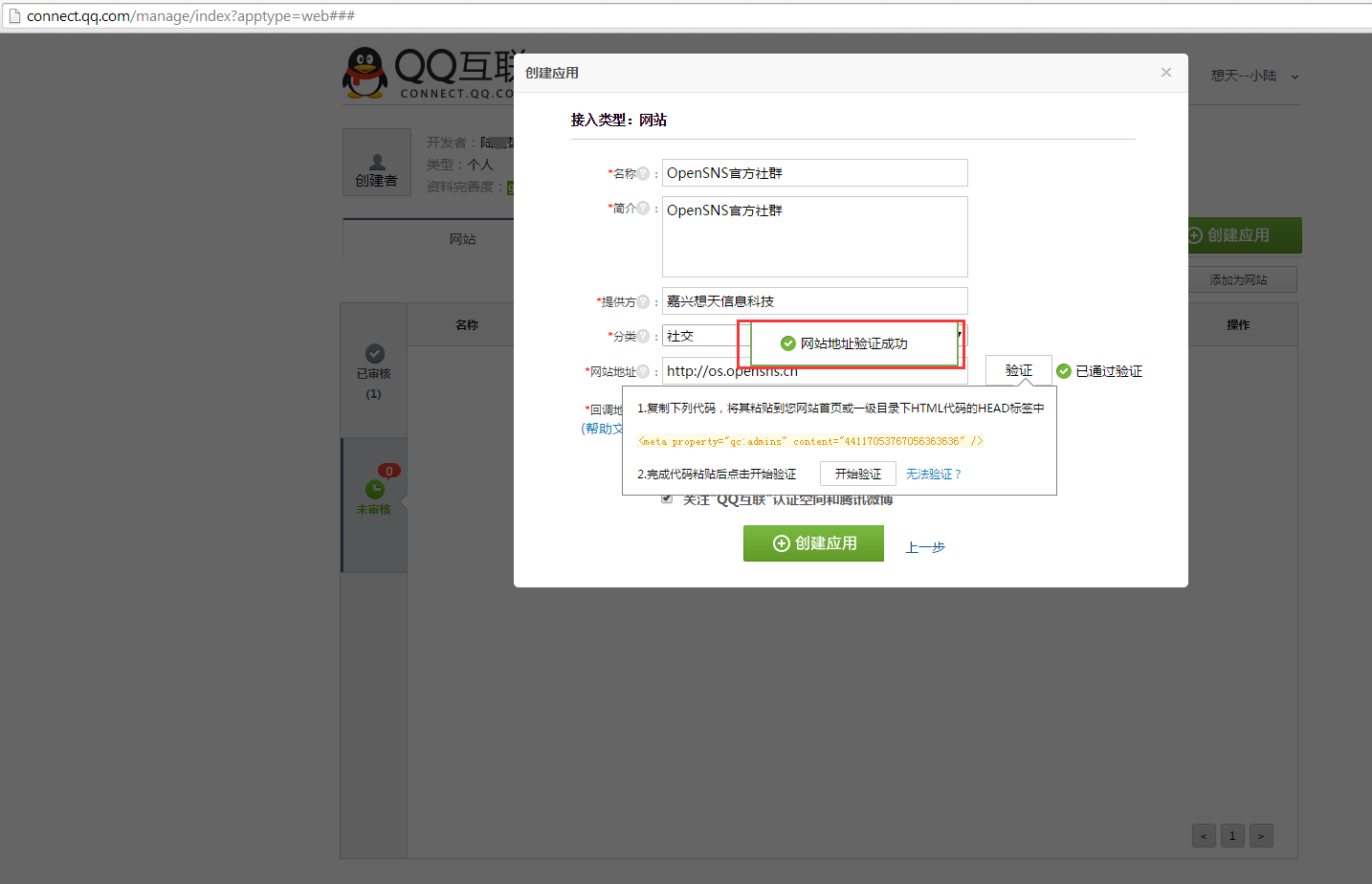Click the 名称 column header
This screenshot has height=884, width=1372.
(x=467, y=325)
